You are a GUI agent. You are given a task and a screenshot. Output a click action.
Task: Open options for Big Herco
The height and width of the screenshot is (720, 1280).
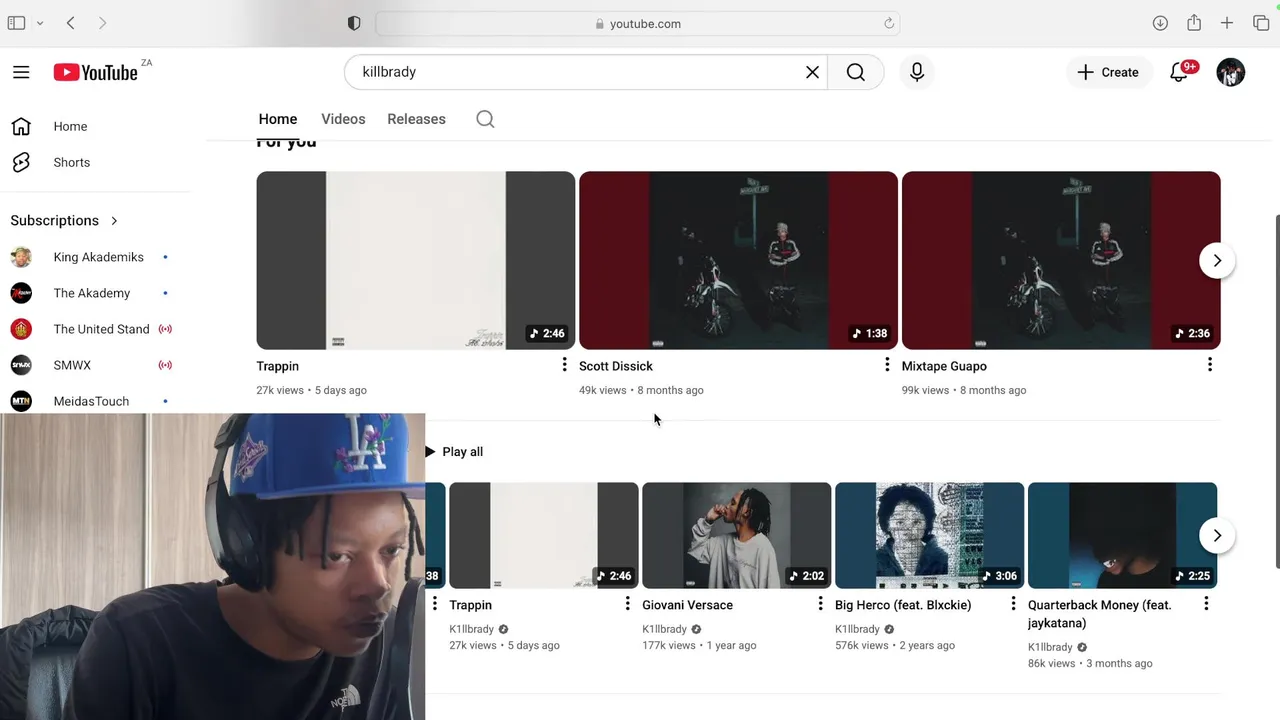(x=1013, y=604)
